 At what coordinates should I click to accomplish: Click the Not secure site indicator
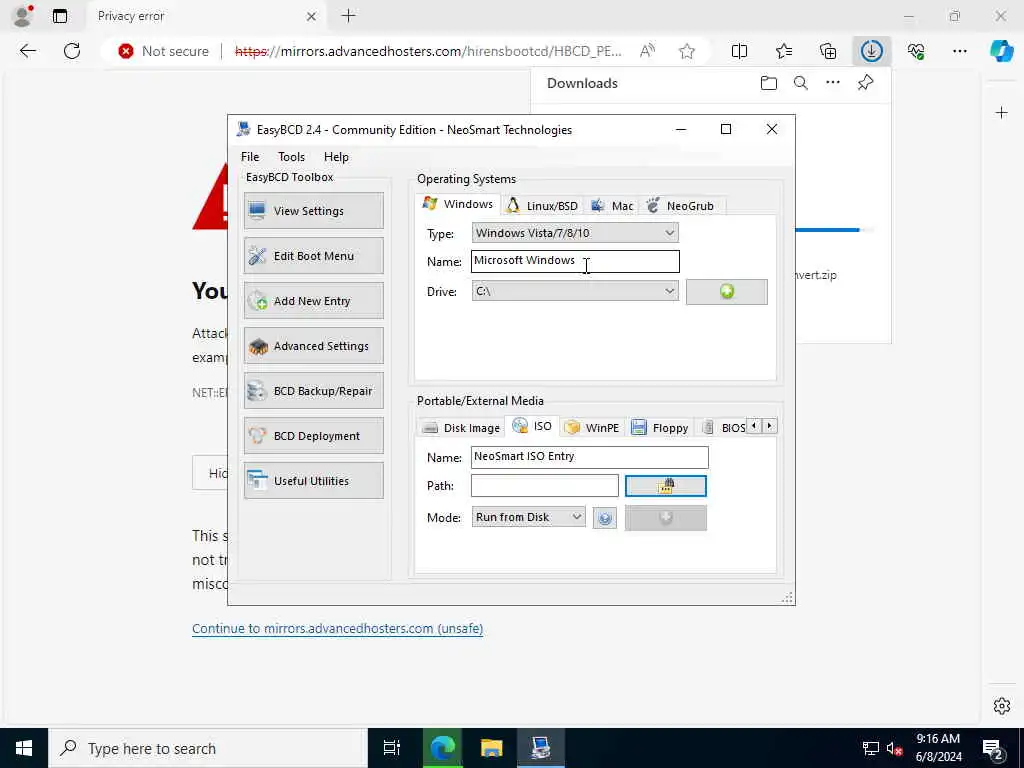click(x=163, y=51)
